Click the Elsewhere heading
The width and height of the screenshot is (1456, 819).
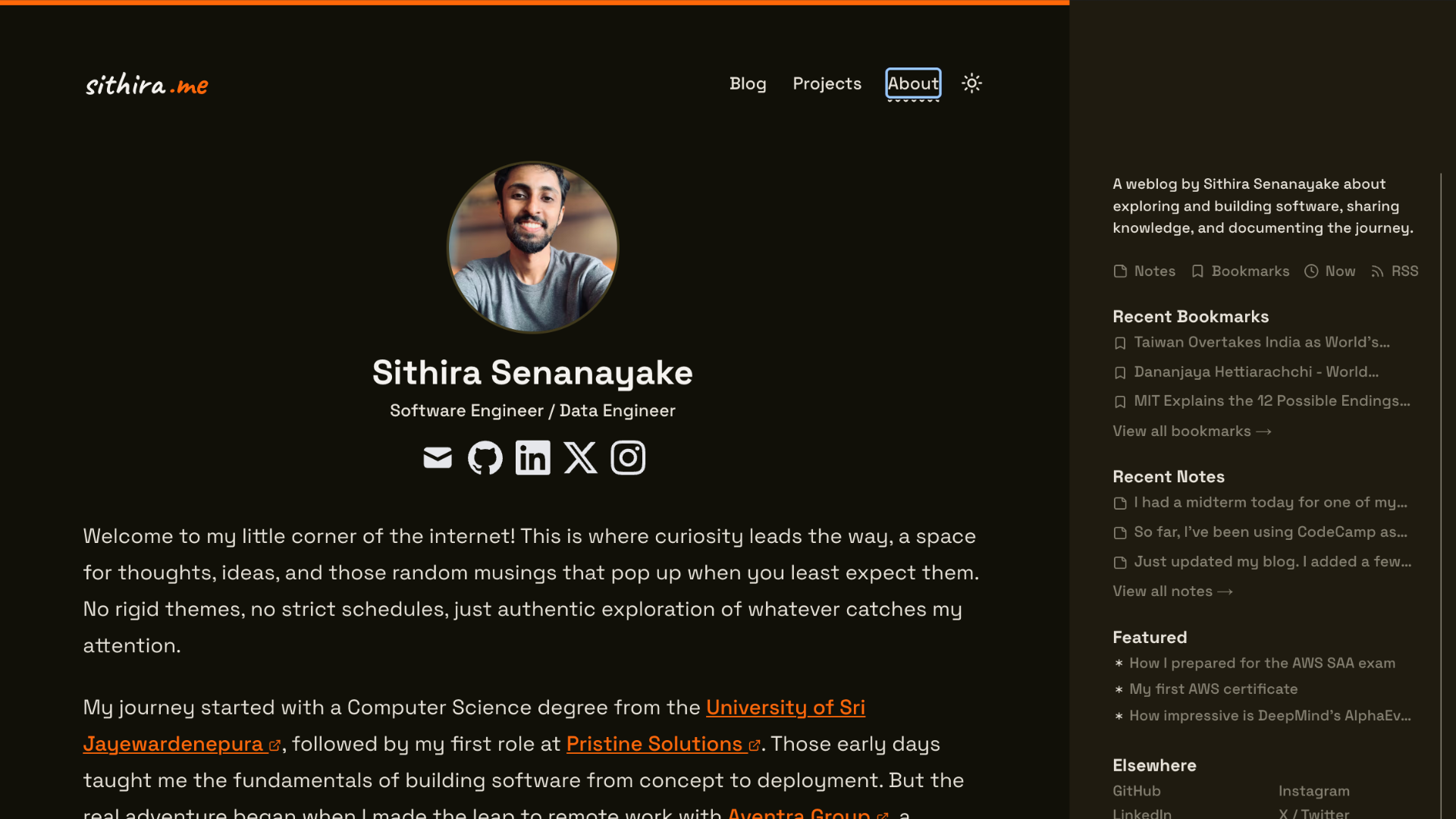coord(1154,766)
